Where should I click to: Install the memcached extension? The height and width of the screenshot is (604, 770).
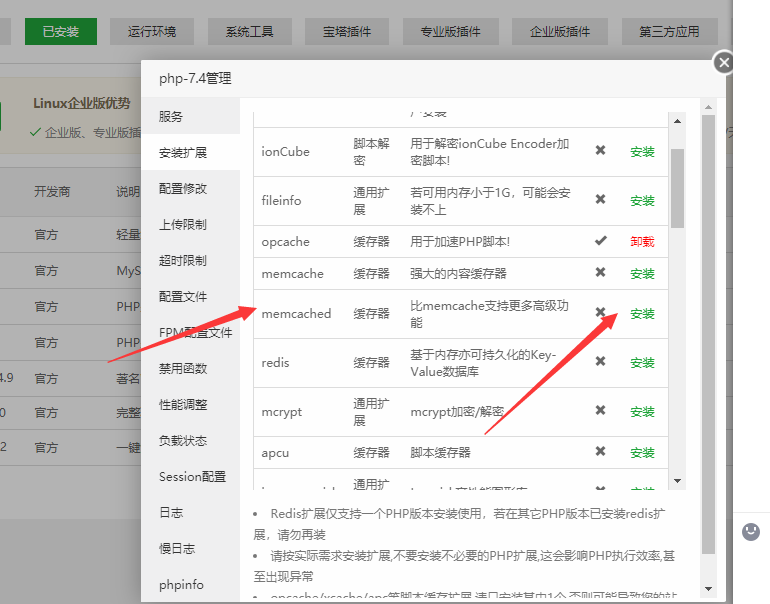click(642, 314)
